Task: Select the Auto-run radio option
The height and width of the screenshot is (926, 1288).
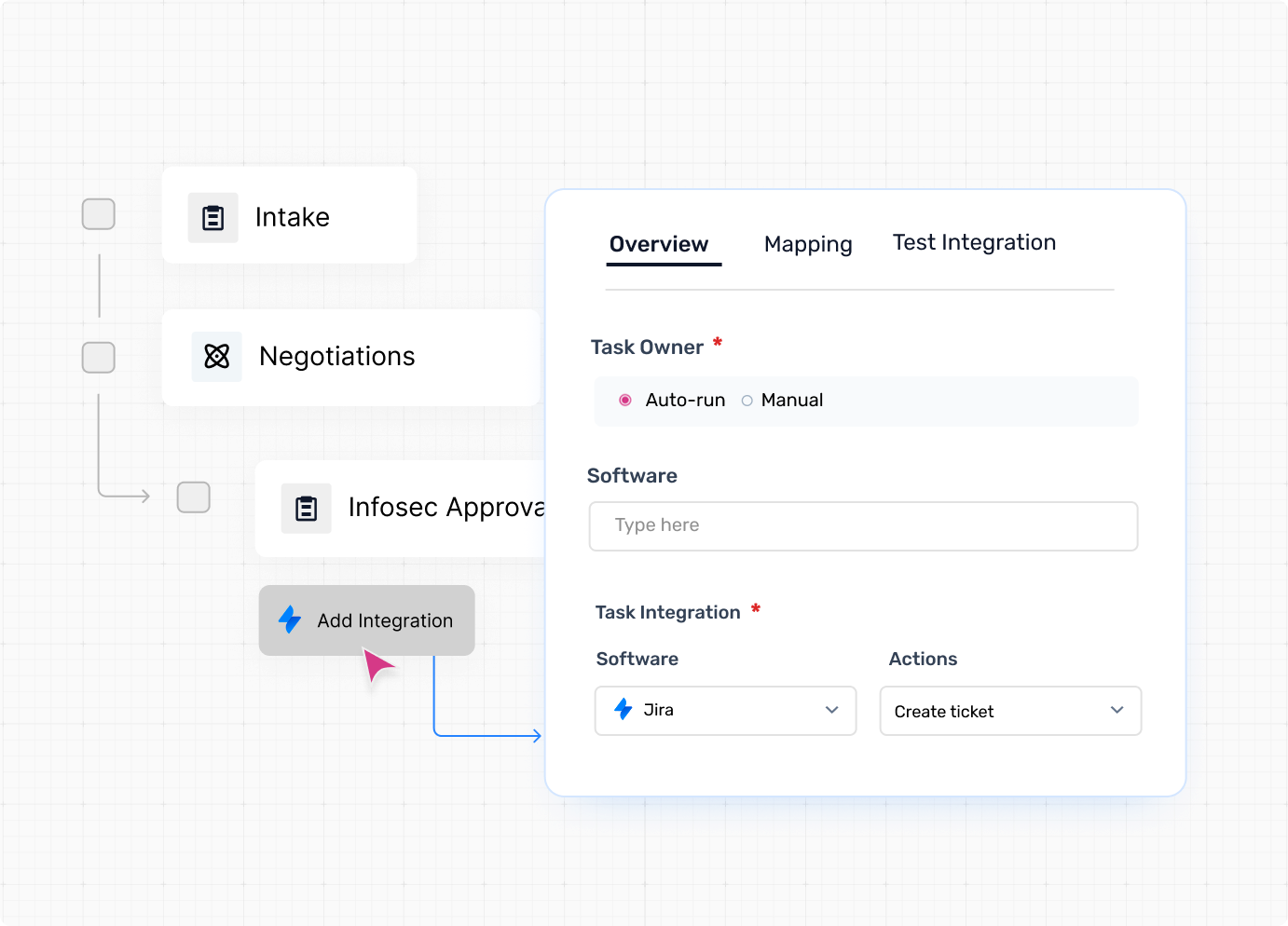Action: (x=625, y=401)
